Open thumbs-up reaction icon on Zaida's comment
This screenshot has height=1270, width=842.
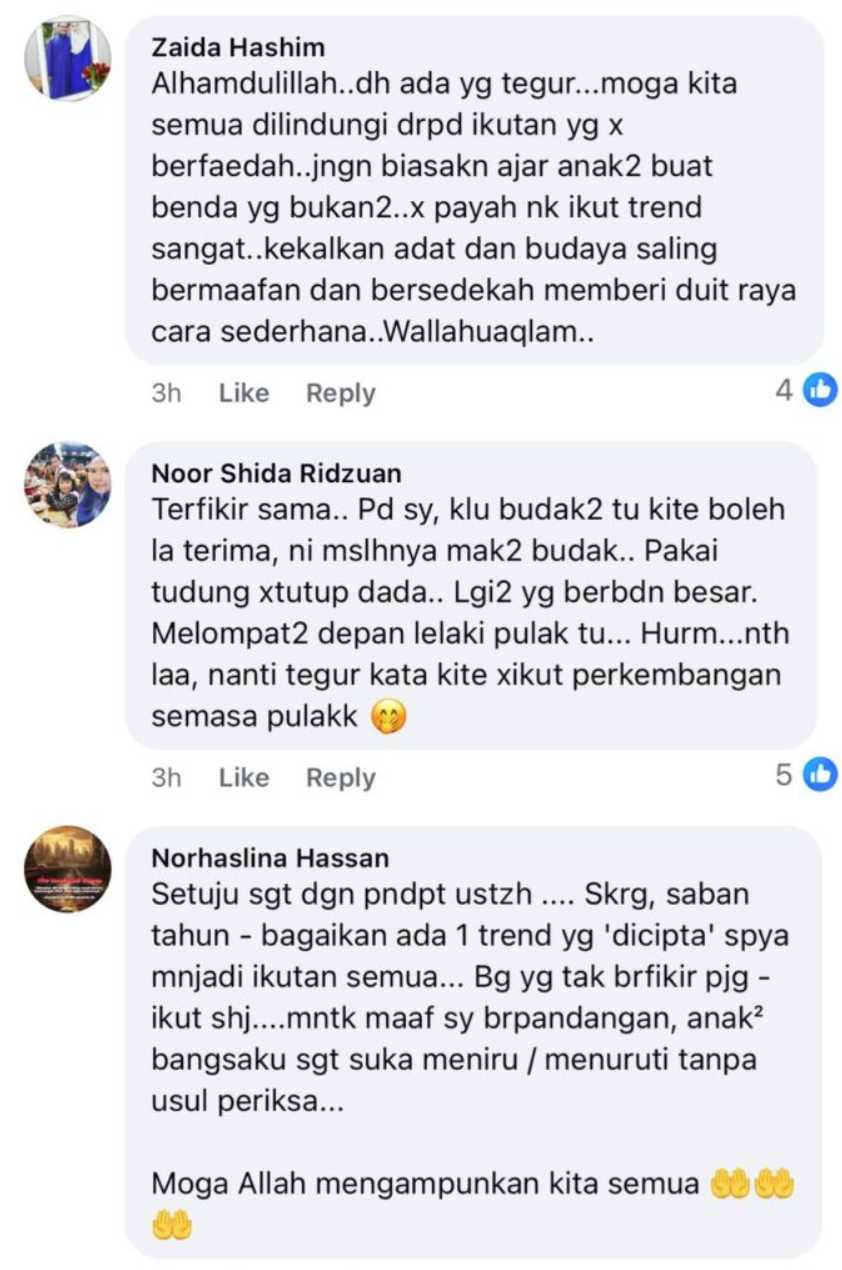(x=820, y=390)
